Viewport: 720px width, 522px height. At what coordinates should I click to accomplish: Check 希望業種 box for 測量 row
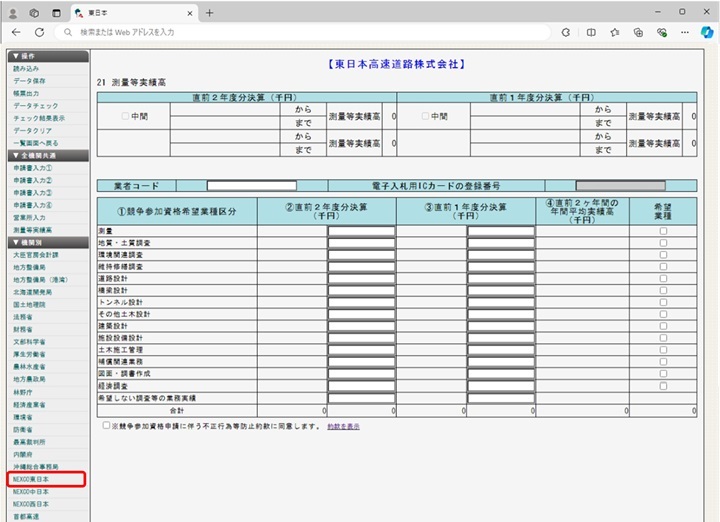(x=663, y=231)
